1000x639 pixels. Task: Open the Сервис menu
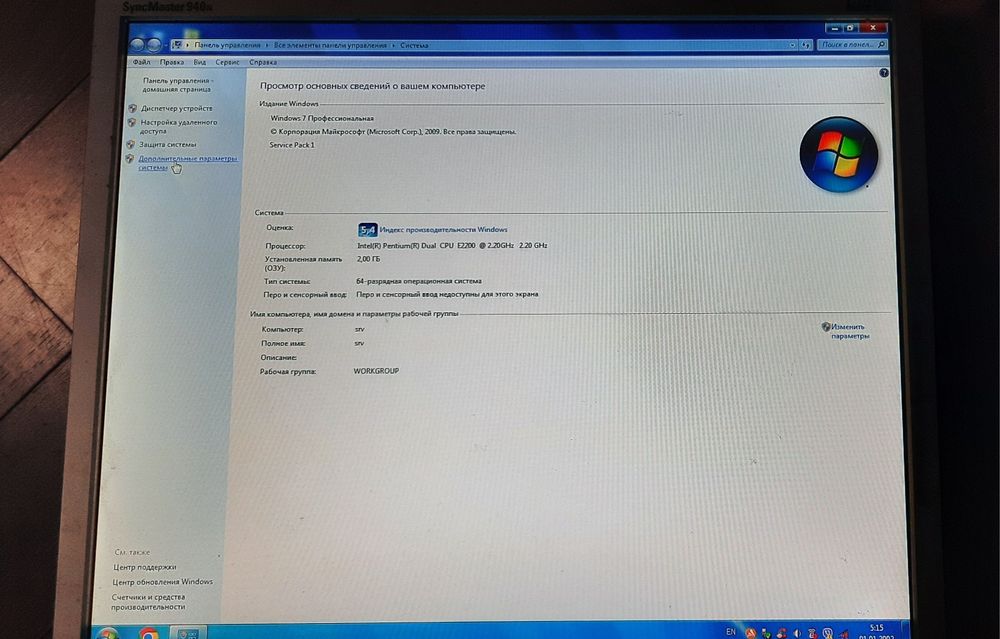227,62
